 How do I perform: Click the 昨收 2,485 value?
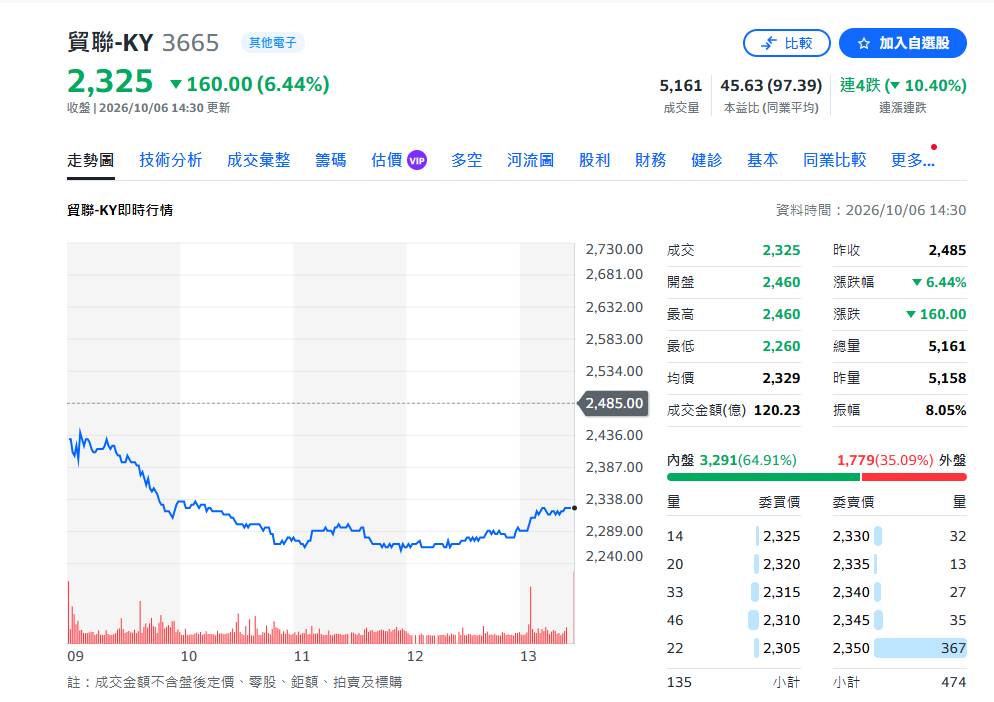pos(947,250)
